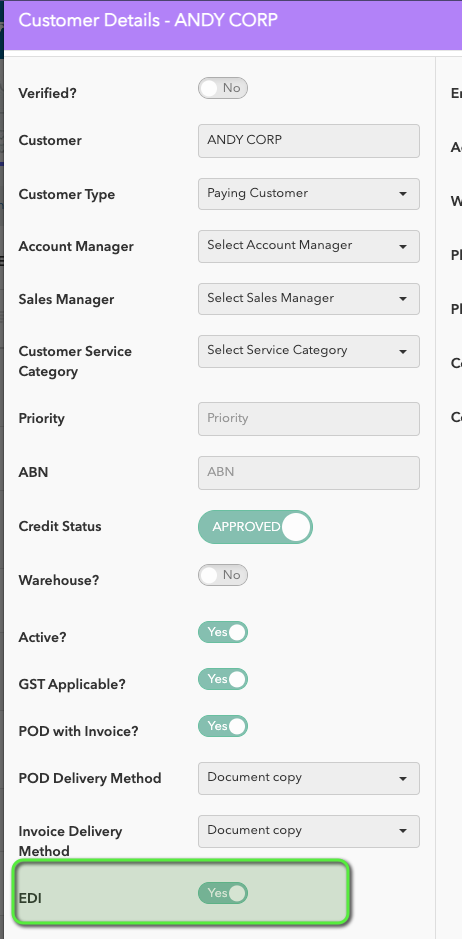462x939 pixels.
Task: Expand the Select Service Category dropdown
Action: [x=309, y=351]
